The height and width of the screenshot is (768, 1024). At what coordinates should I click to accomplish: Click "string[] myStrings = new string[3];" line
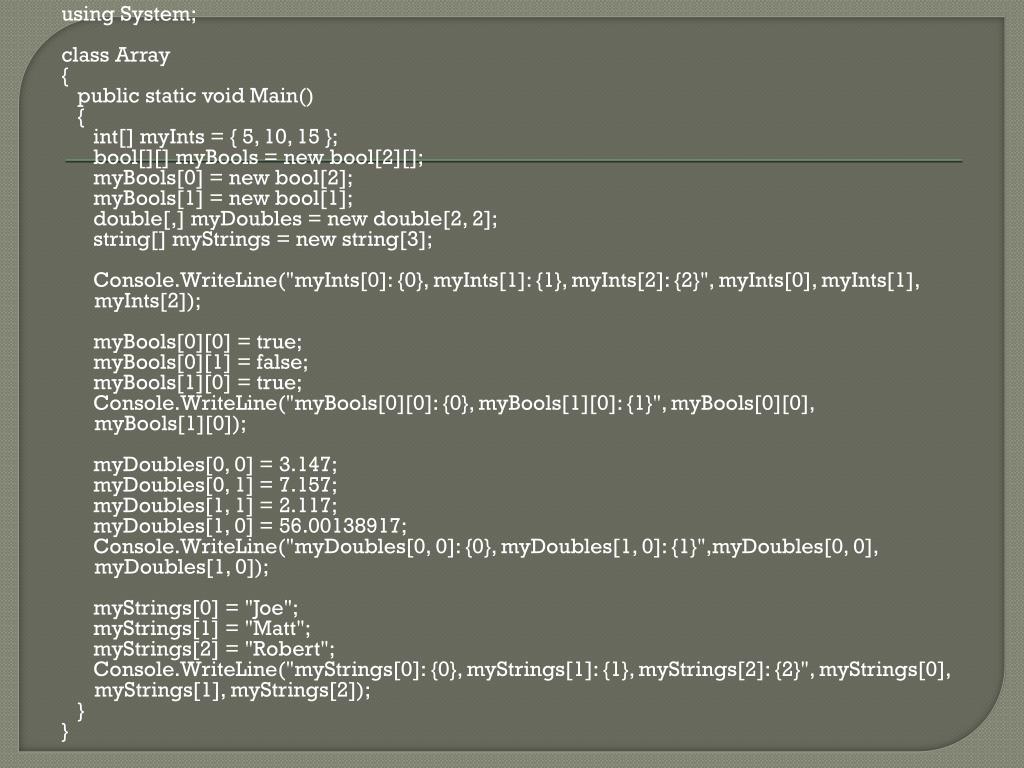coord(263,239)
